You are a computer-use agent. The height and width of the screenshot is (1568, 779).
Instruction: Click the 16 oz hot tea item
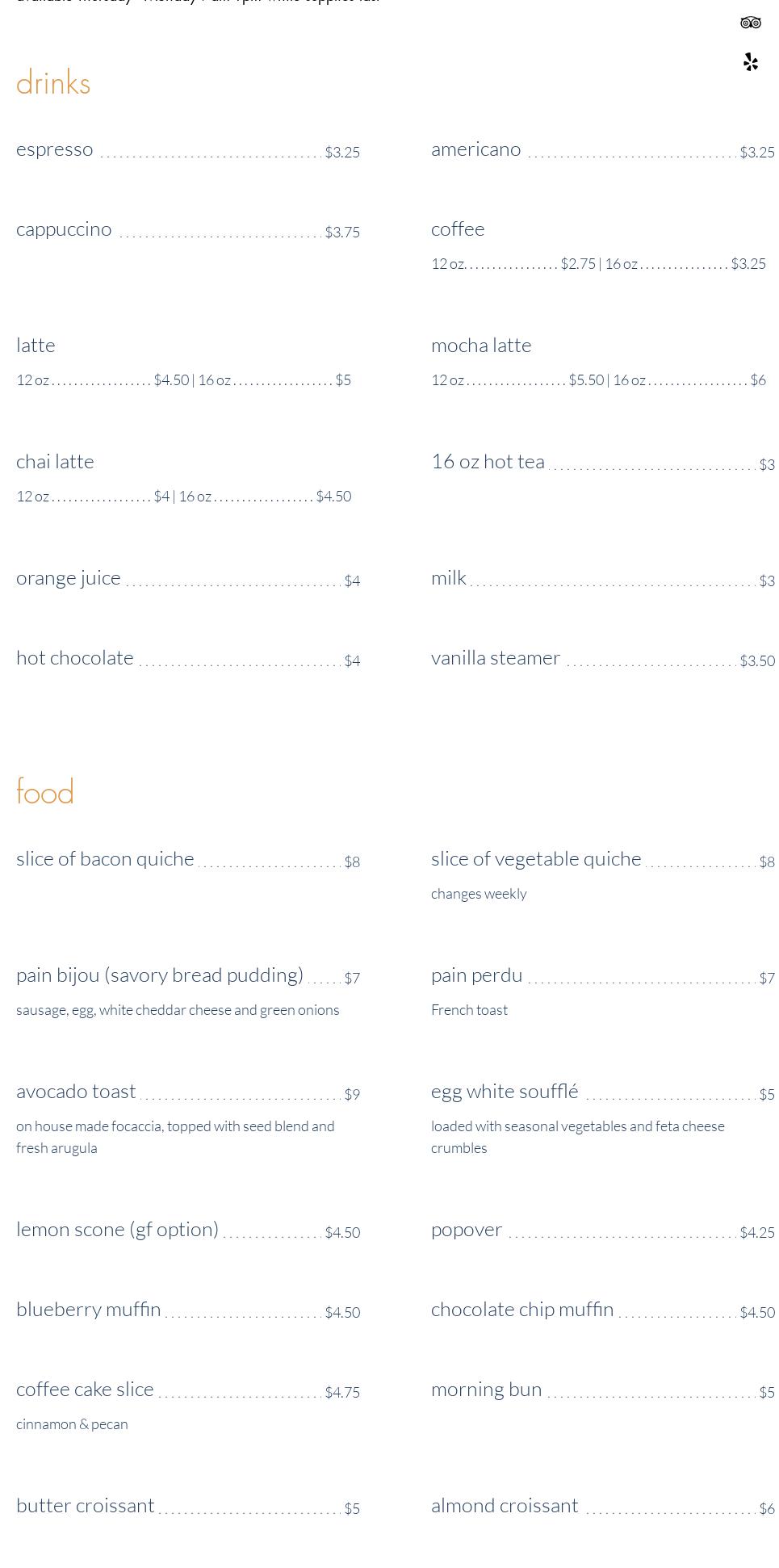click(488, 462)
